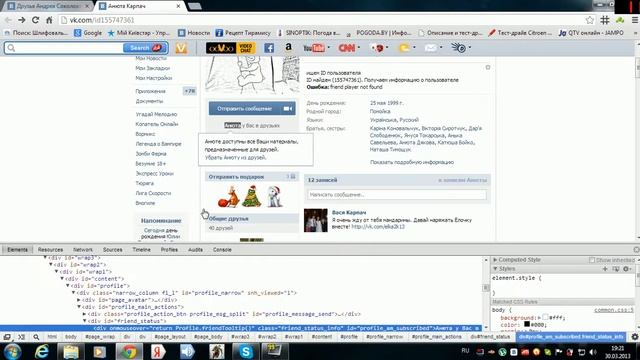Open the DevTools settings gear
Image resolution: width=640 pixels, height=360 pixels.
coord(635,337)
